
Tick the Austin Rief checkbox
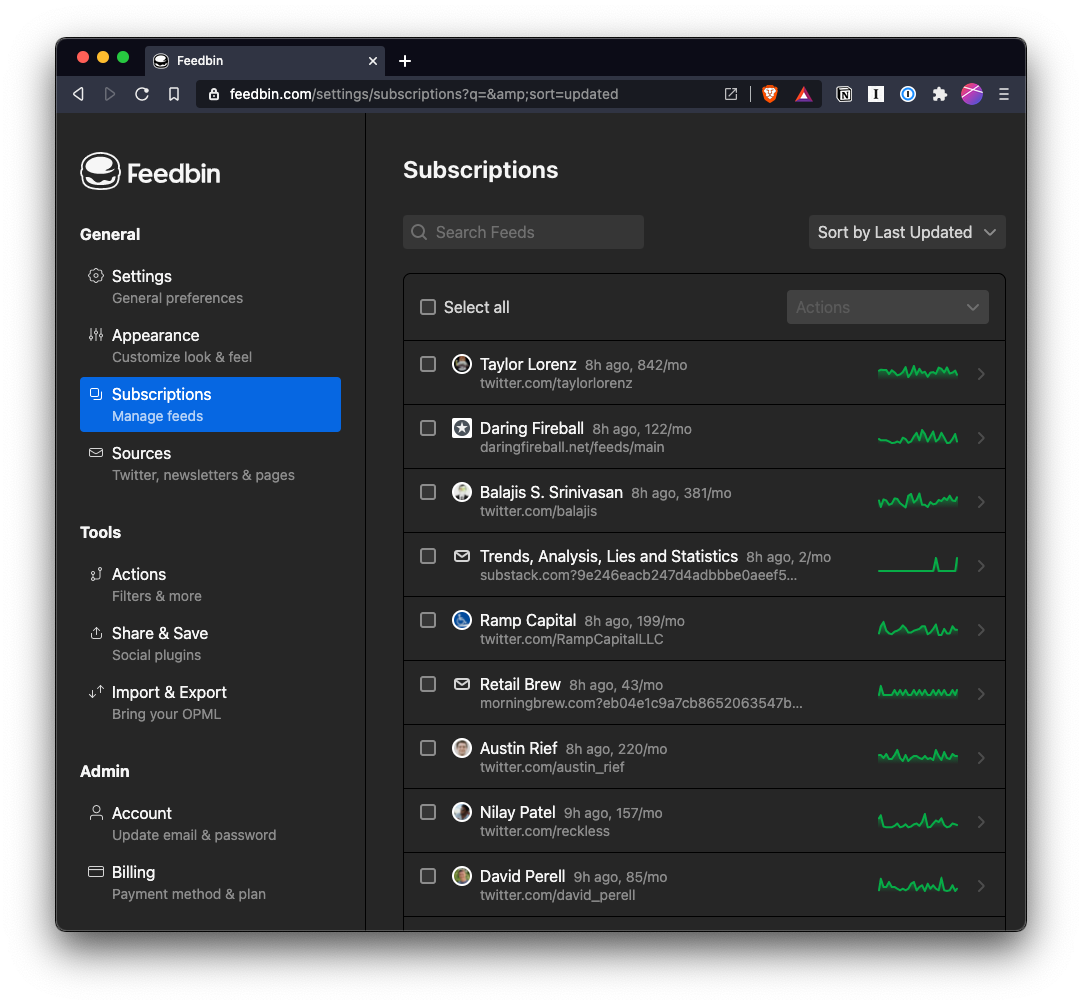(x=428, y=748)
